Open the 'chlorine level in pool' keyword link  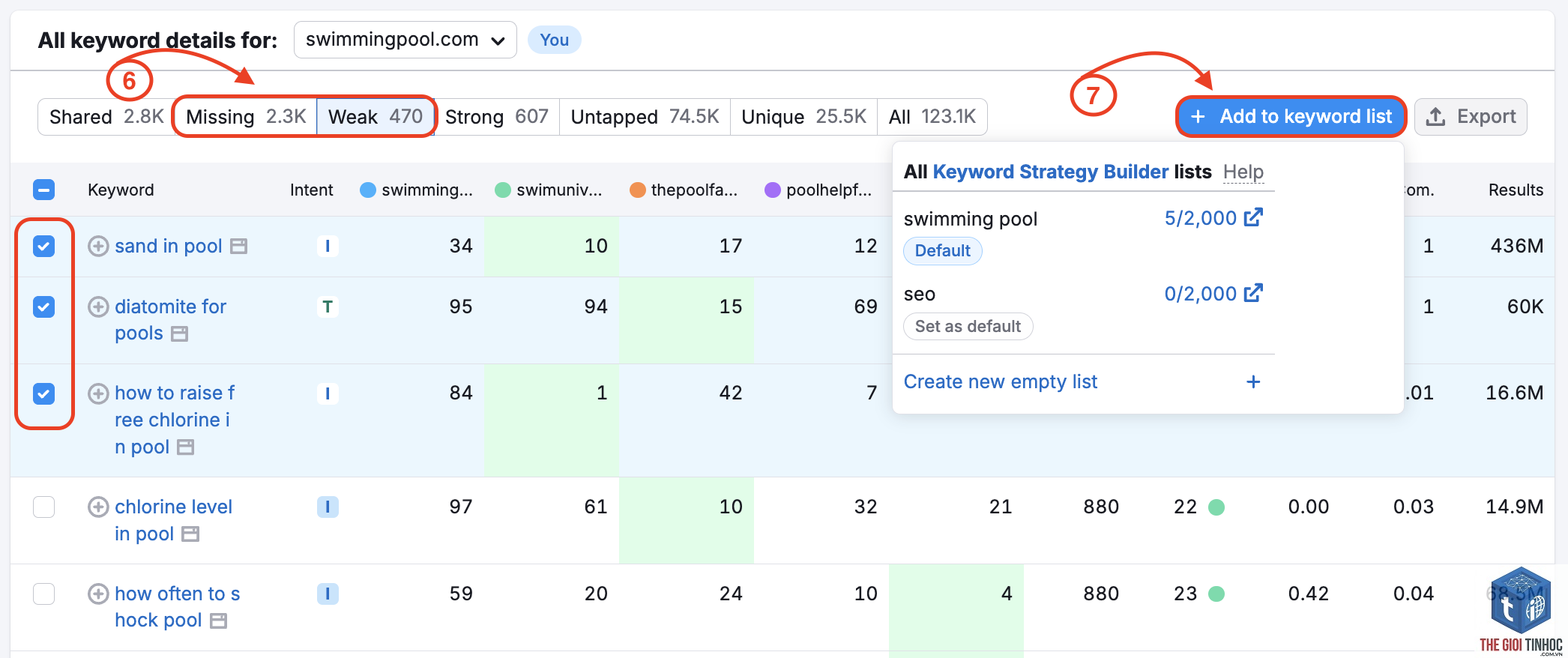[173, 520]
